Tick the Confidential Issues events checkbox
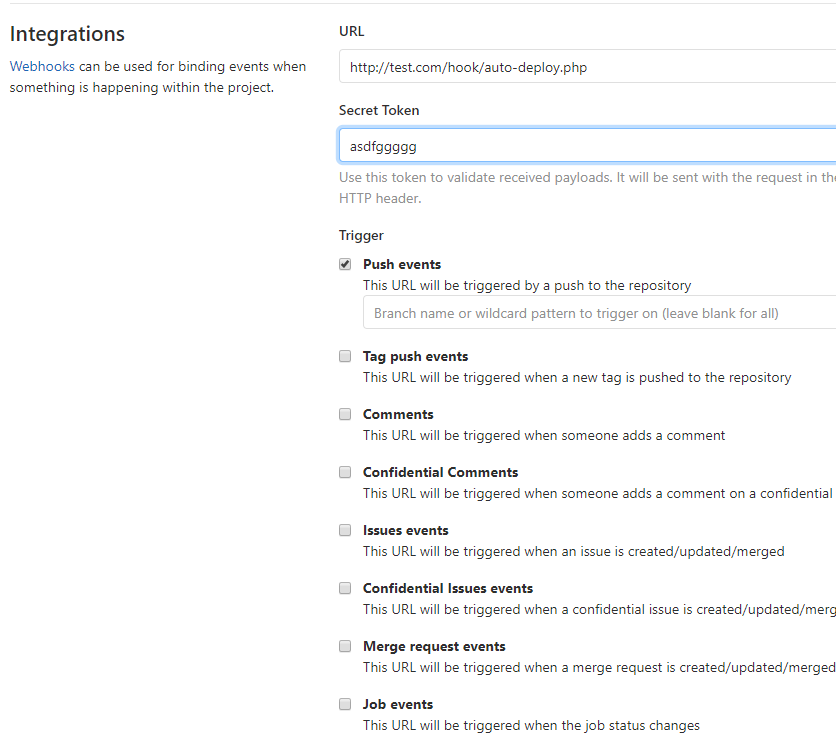836x737 pixels. (x=345, y=588)
